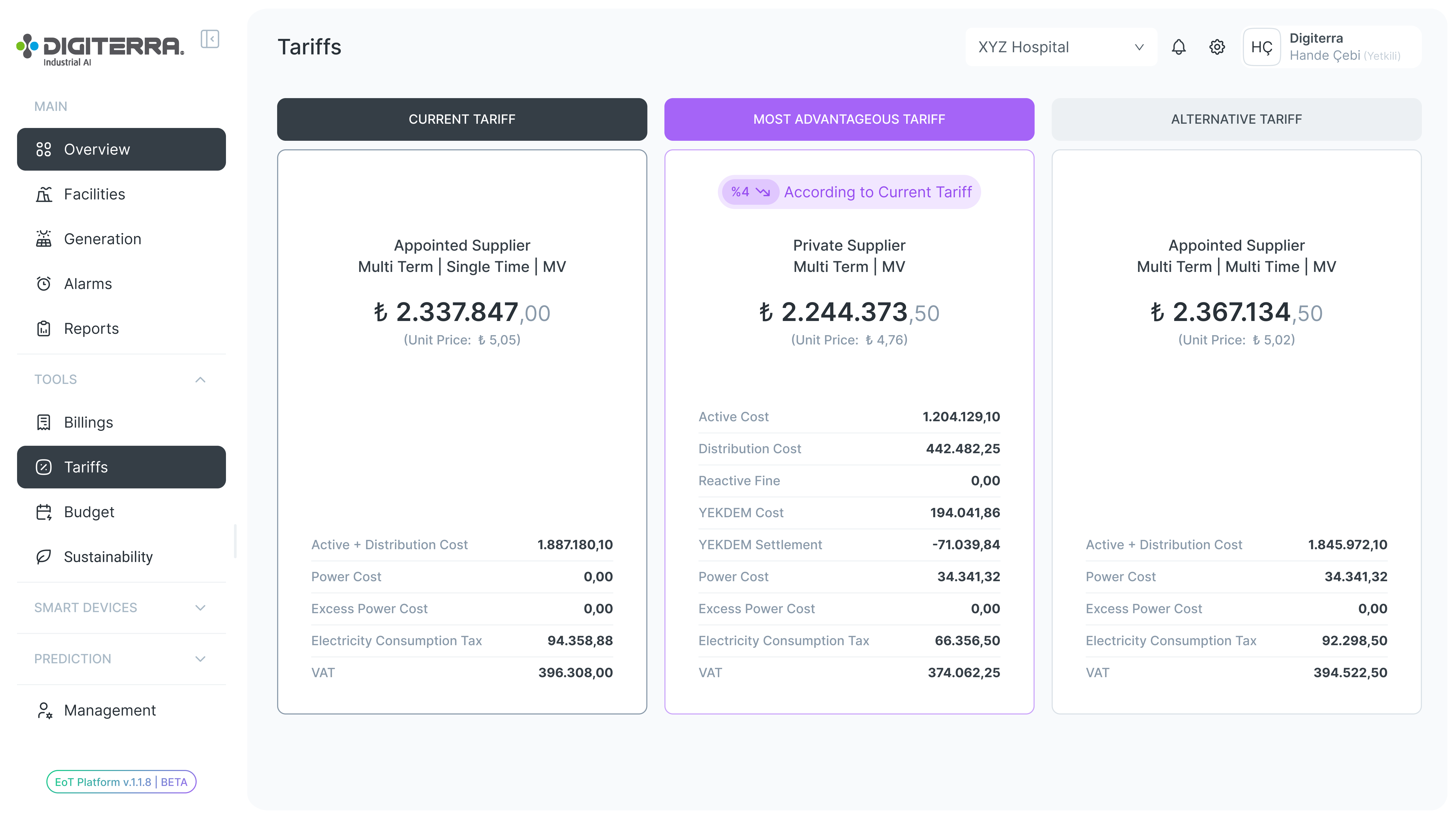Open Budget via the calendar icon
This screenshot has width=1456, height=819.
(x=45, y=512)
